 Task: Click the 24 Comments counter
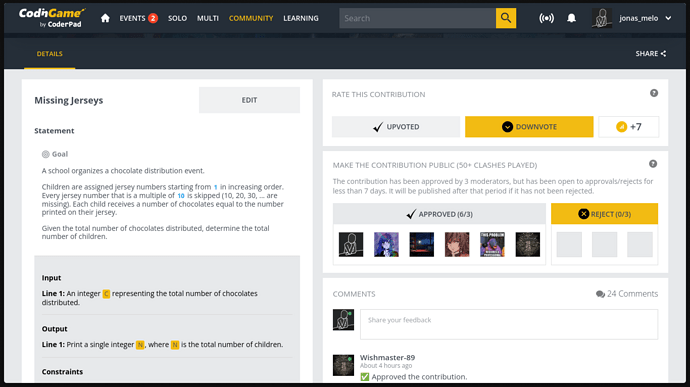pos(627,294)
